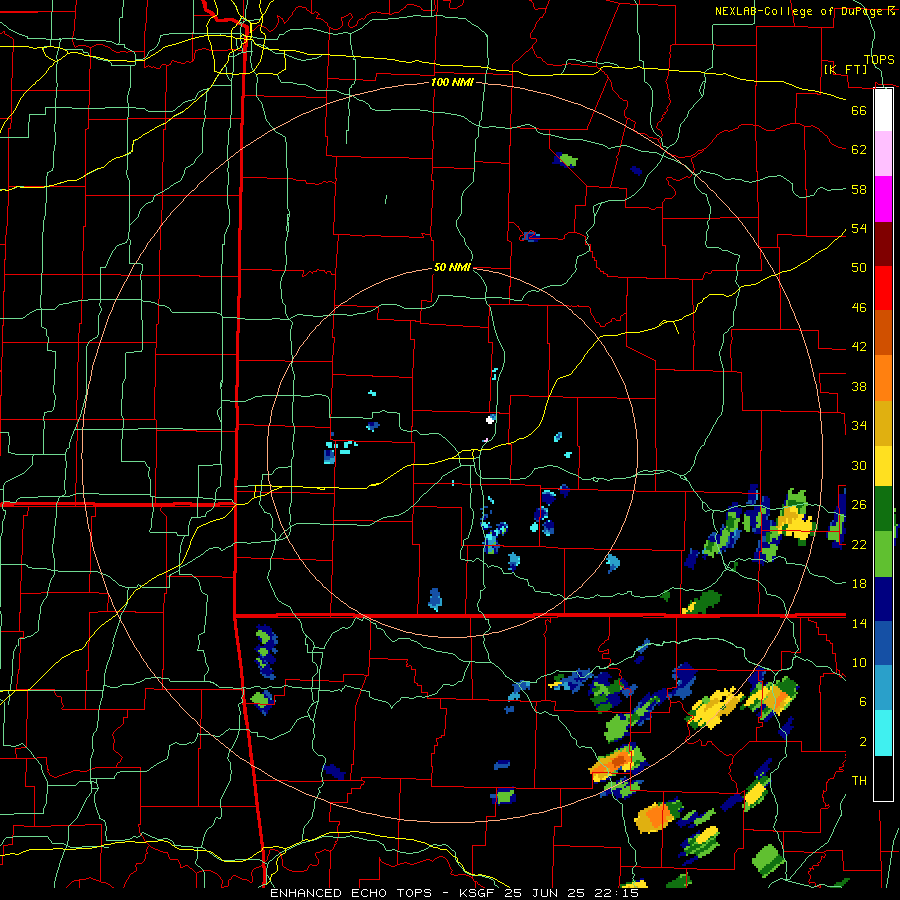Image resolution: width=900 pixels, height=900 pixels.
Task: Select the light green legend swatch
Action: (883, 554)
